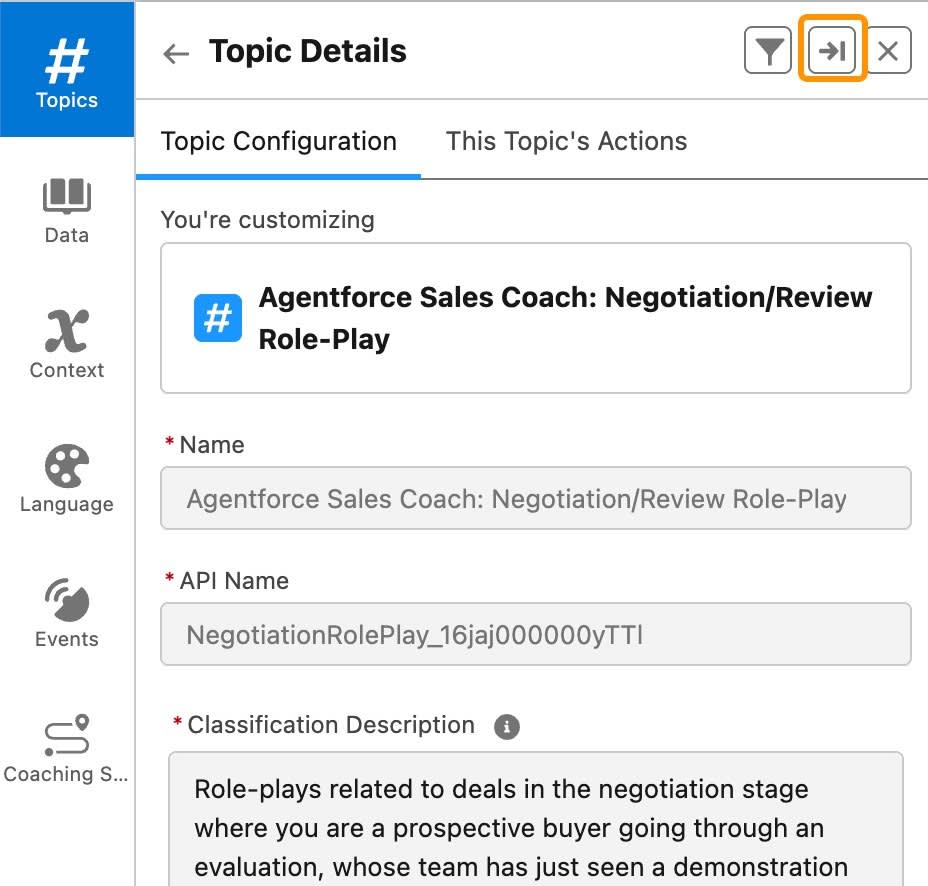Viewport: 928px width, 886px height.
Task: Open the Topics sidebar section
Action: point(67,70)
